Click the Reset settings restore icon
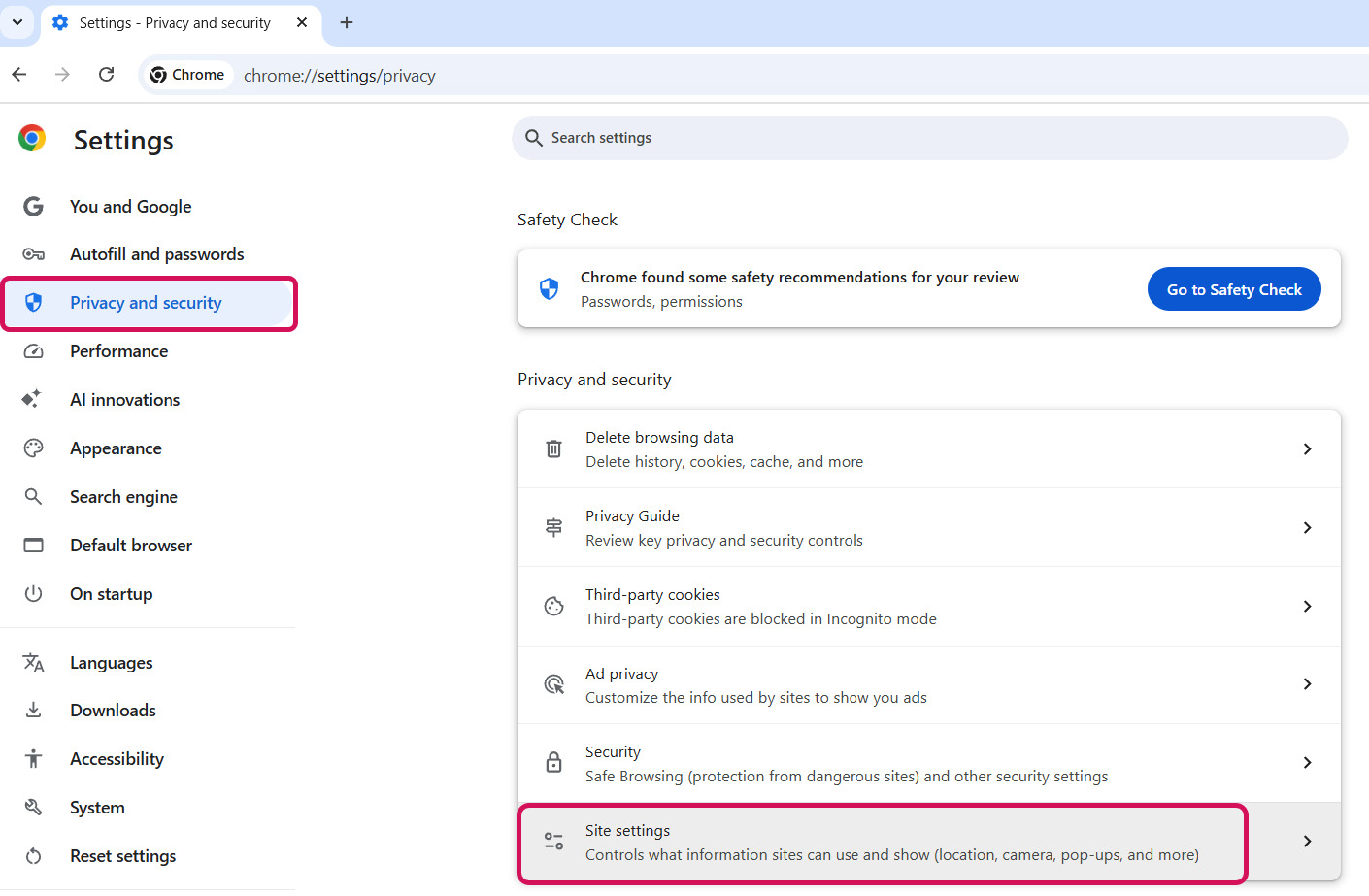 tap(33, 855)
